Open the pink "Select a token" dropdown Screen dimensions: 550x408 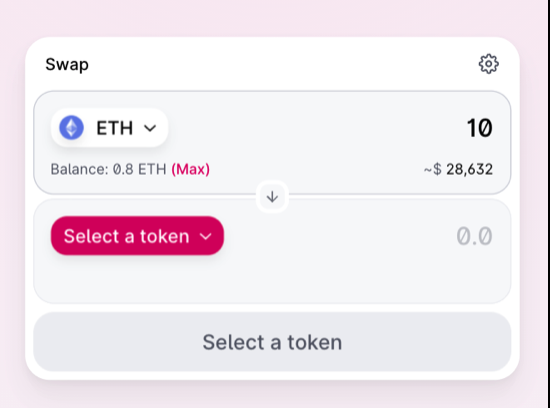137,236
